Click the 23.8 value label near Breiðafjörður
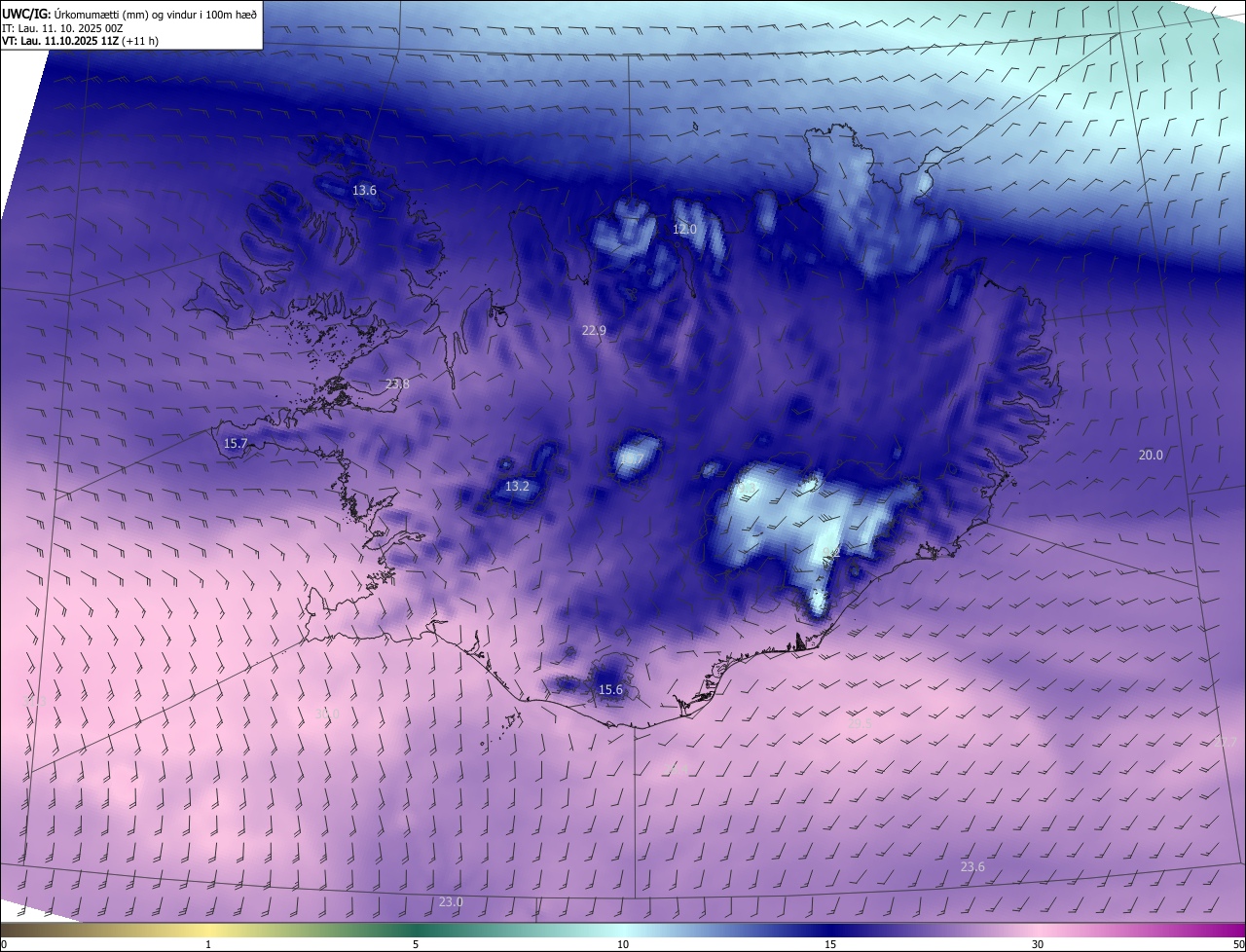 (x=397, y=384)
